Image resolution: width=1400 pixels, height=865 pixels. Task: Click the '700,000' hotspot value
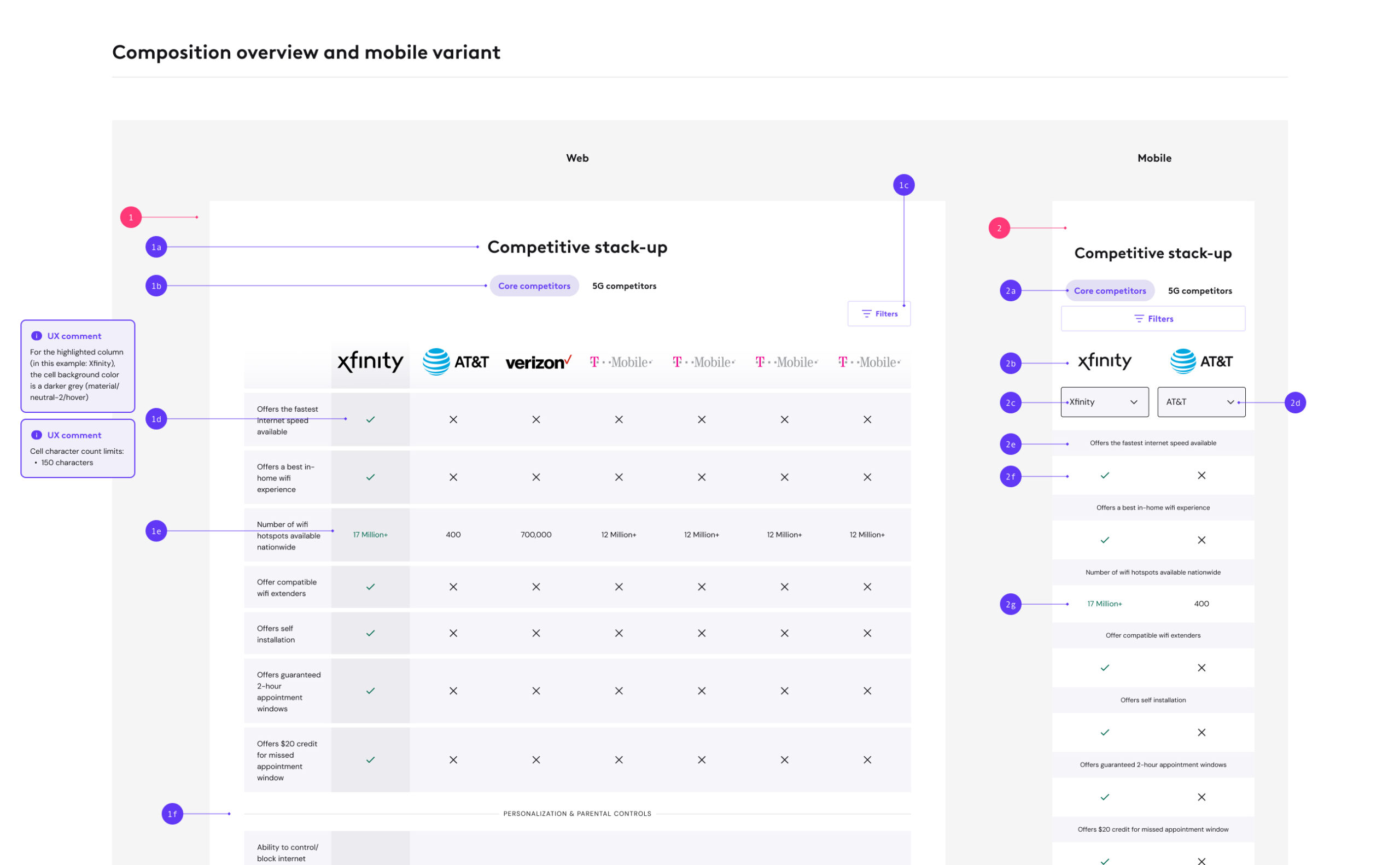[536, 534]
